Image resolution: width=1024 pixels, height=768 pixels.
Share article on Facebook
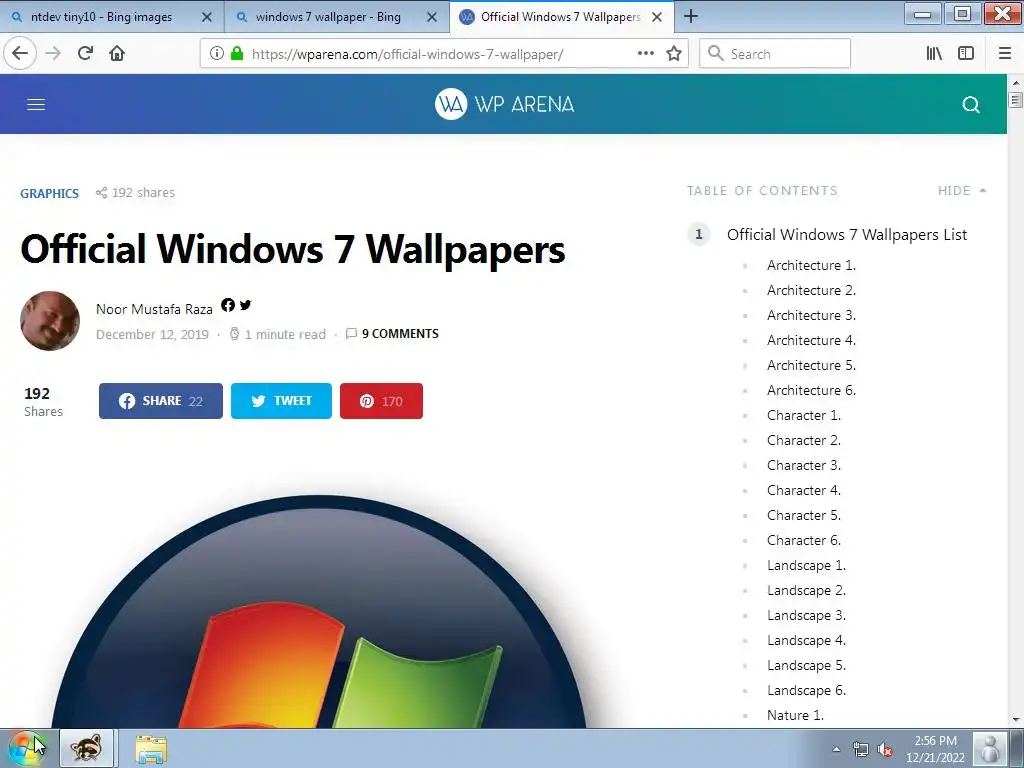[161, 401]
